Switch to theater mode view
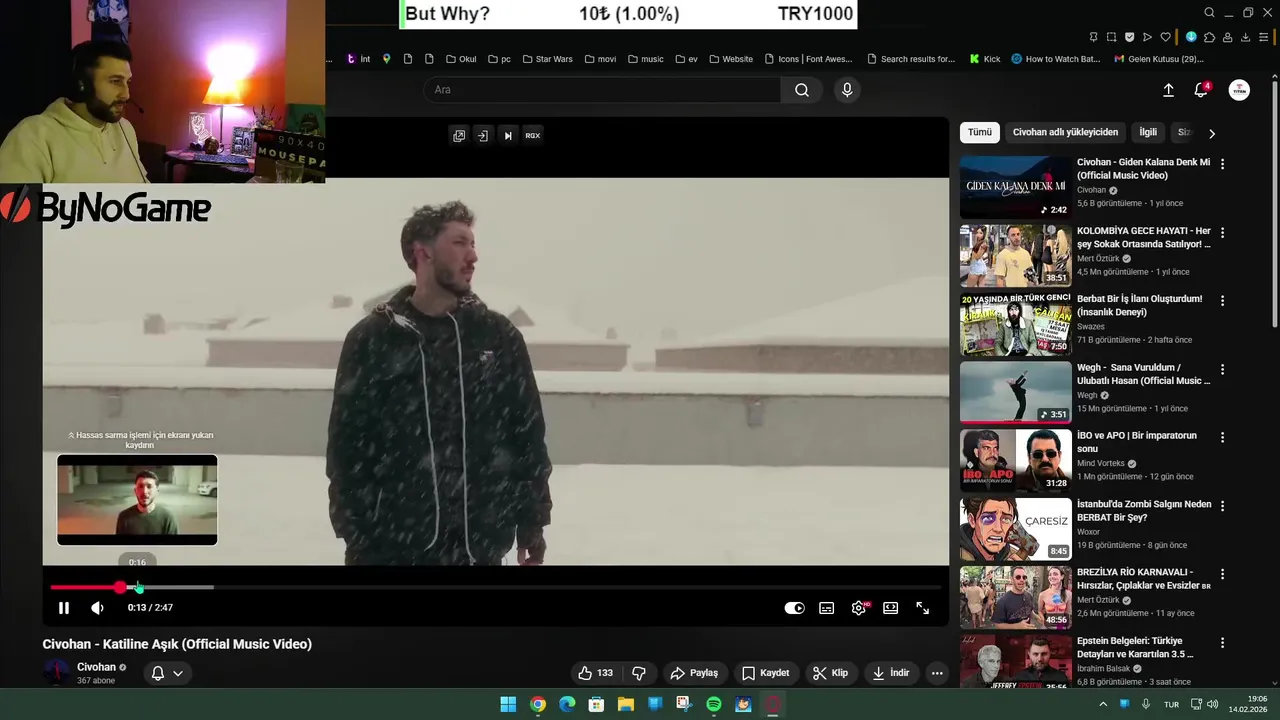The height and width of the screenshot is (720, 1280). 890,608
